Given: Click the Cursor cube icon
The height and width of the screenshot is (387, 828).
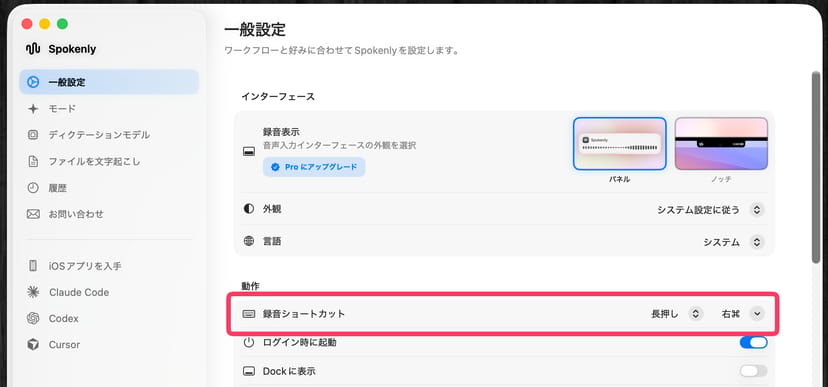Looking at the screenshot, I should tap(33, 345).
